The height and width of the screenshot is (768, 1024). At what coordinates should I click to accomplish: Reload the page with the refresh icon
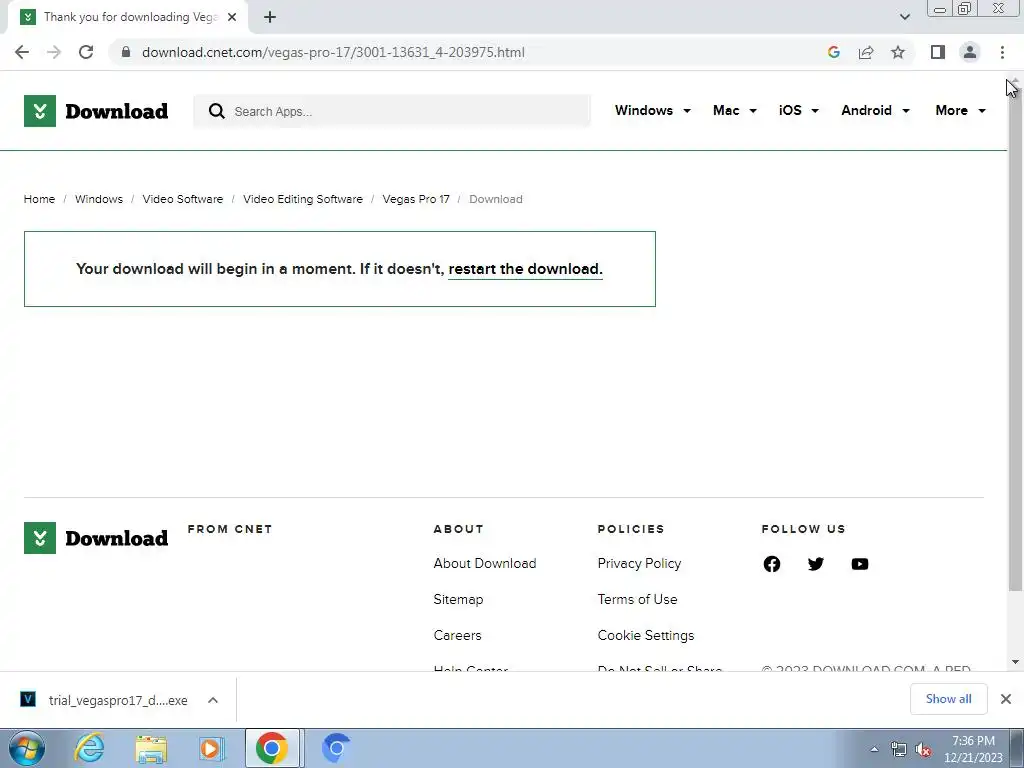pos(86,52)
